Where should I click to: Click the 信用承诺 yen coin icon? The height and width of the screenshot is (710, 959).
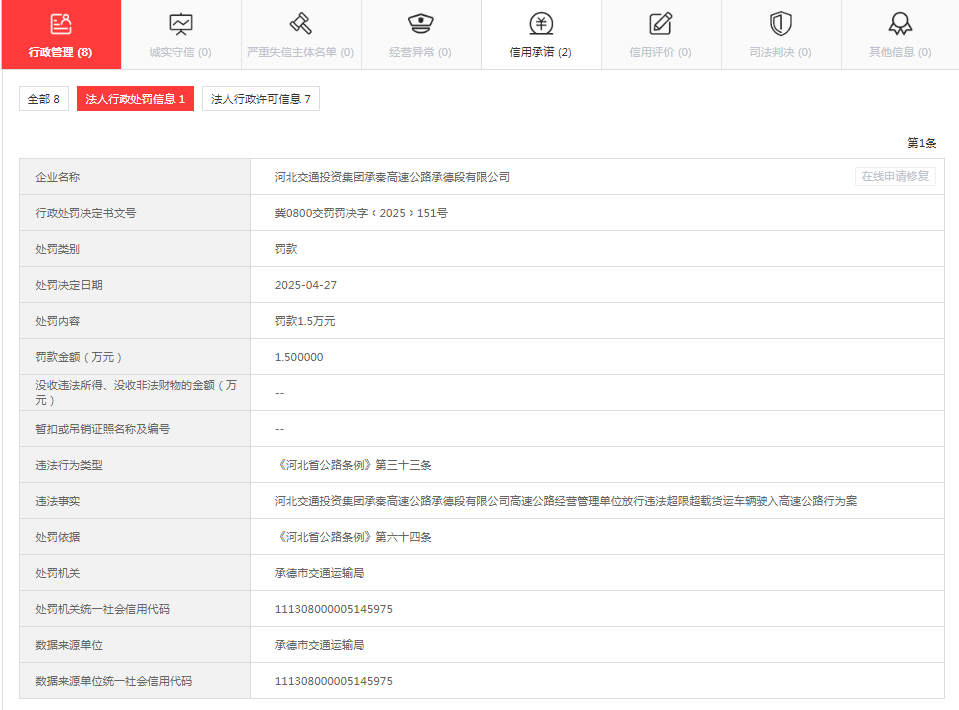coord(541,24)
